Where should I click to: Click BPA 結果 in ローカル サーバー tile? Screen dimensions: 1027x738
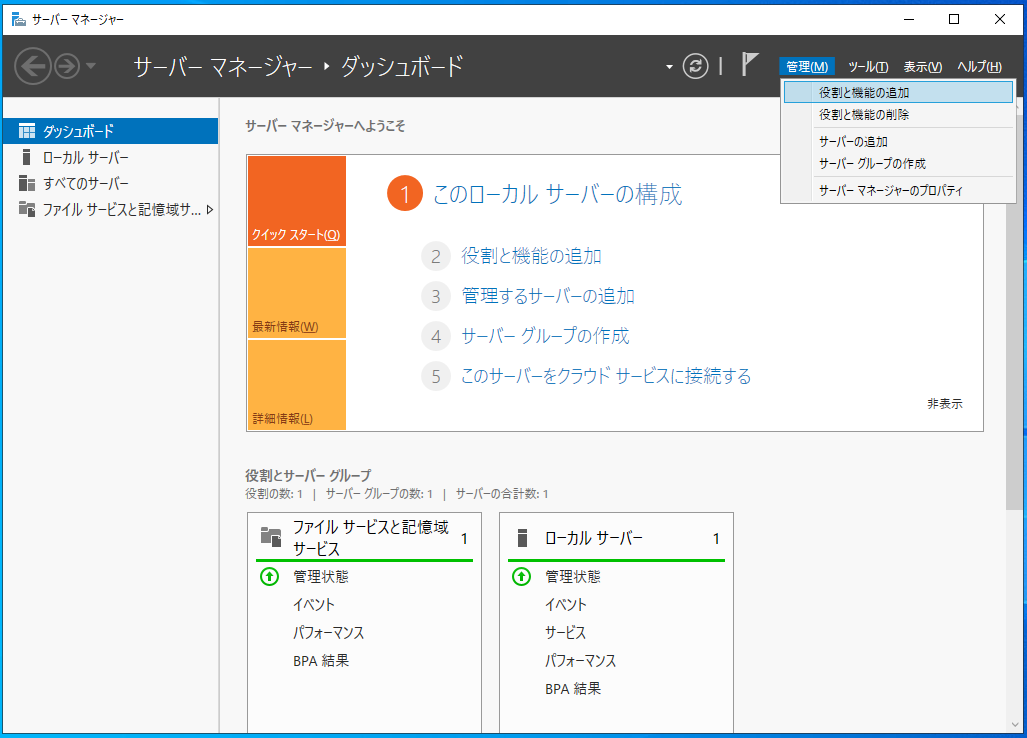573,689
